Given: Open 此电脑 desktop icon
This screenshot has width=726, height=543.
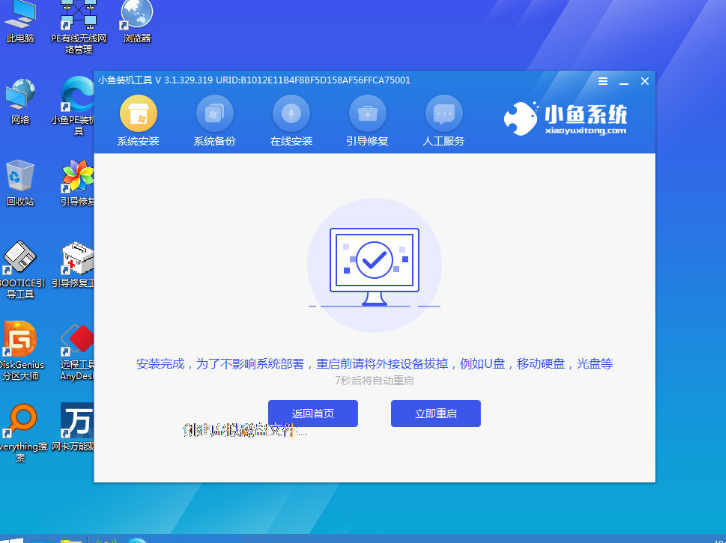Looking at the screenshot, I should click(20, 20).
